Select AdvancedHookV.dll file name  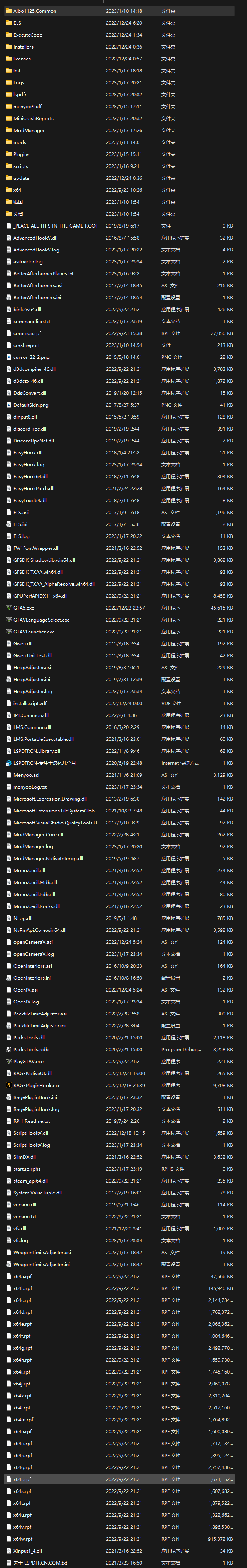(x=35, y=237)
